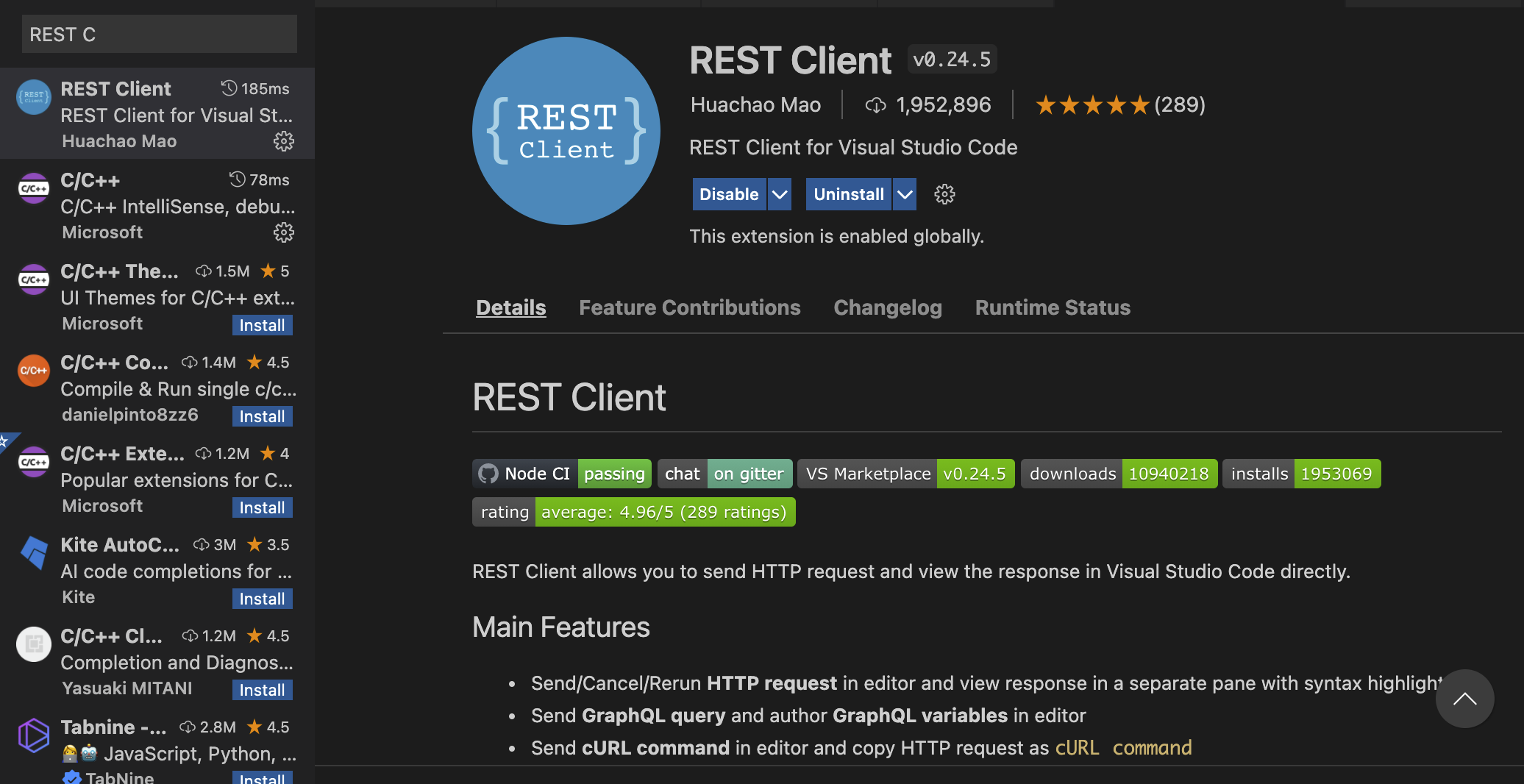The height and width of the screenshot is (784, 1524).
Task: Open the Changelog tab
Action: [x=888, y=307]
